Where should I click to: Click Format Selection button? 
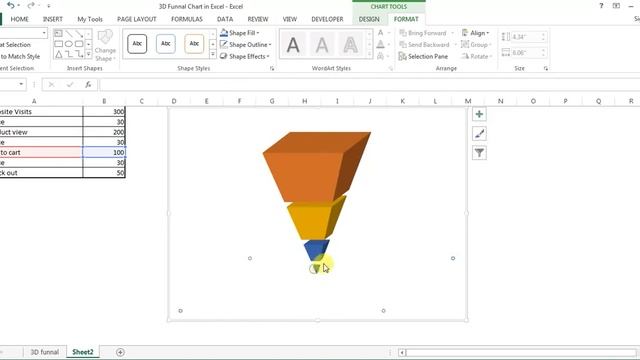pos(16,44)
